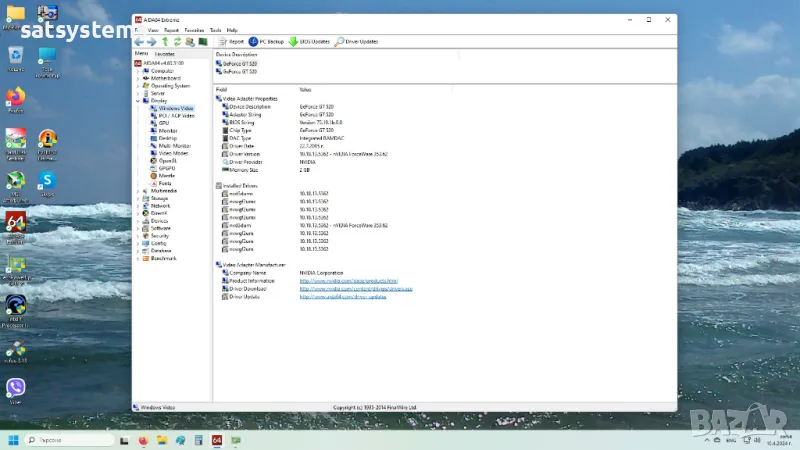Click the Back navigation arrow in toolbar
The width and height of the screenshot is (800, 450).
pos(140,42)
